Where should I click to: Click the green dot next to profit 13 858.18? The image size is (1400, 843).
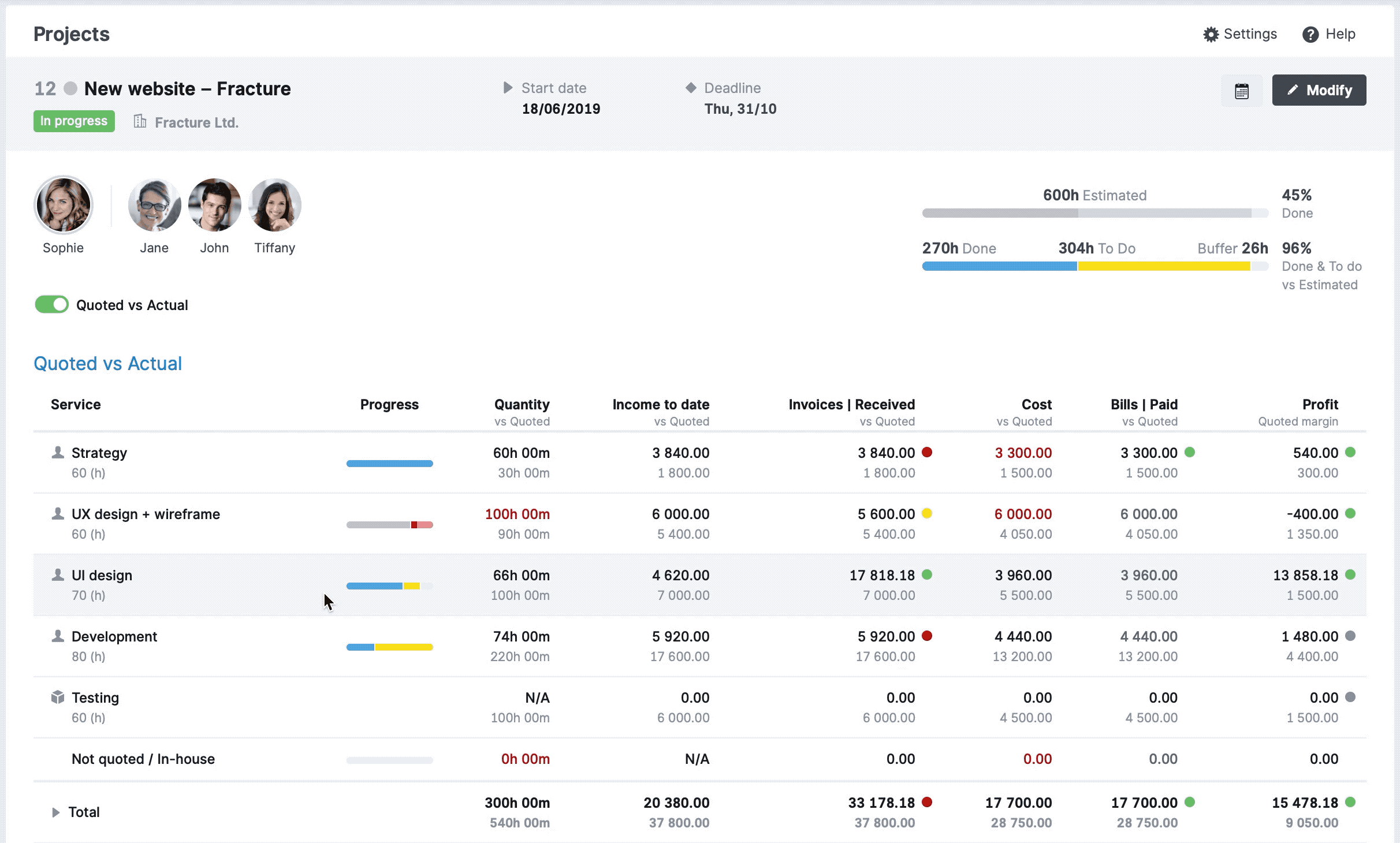pos(1350,575)
